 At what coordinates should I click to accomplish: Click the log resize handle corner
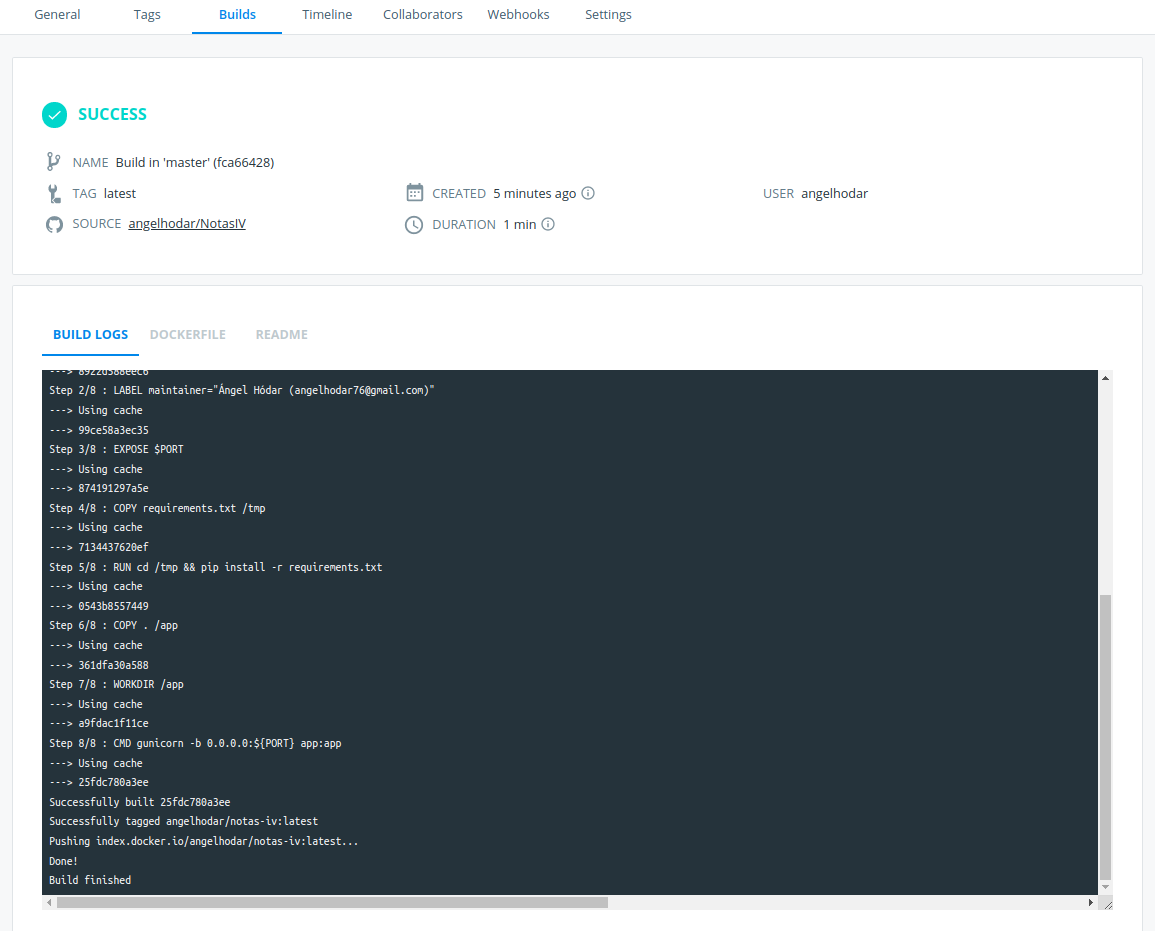[x=1106, y=903]
